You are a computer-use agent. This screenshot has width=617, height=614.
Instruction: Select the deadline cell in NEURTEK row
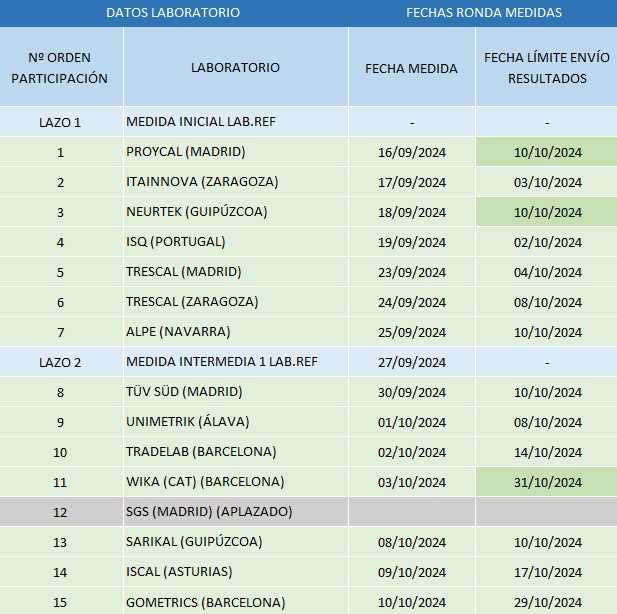pyautogui.click(x=547, y=212)
